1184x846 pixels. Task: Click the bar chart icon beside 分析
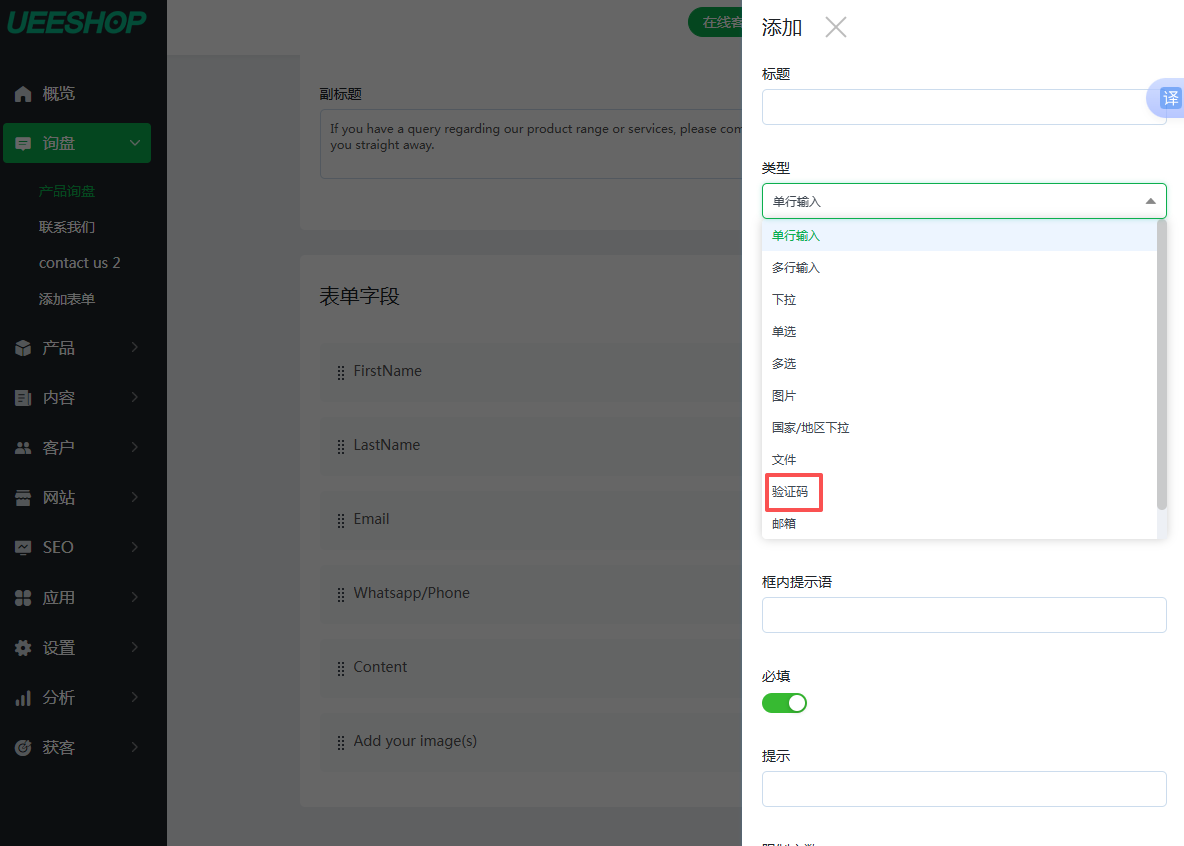(23, 698)
